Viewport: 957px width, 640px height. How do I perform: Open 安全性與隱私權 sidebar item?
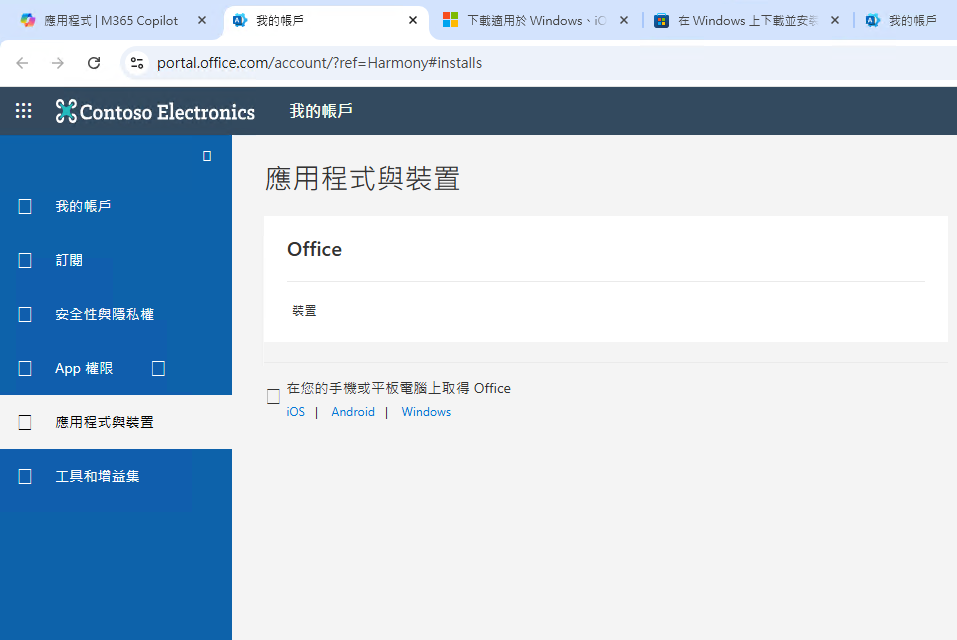[116, 314]
